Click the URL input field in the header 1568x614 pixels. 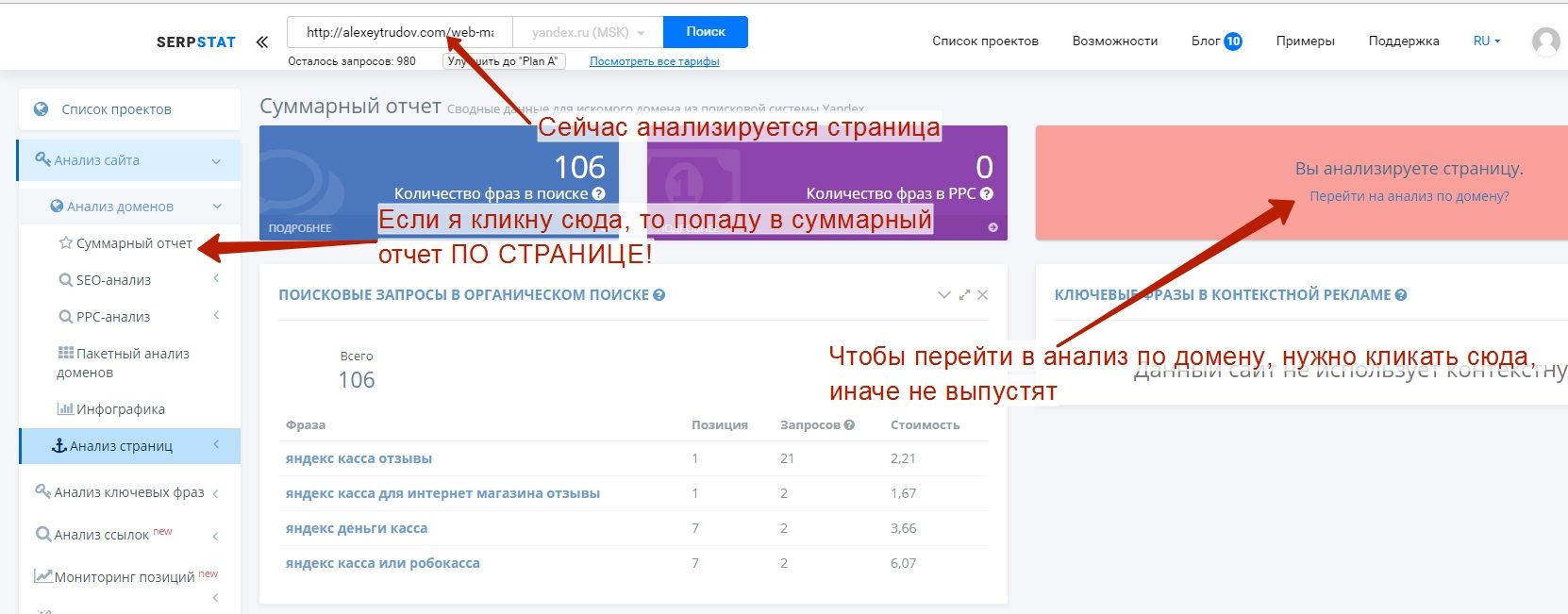coord(399,32)
